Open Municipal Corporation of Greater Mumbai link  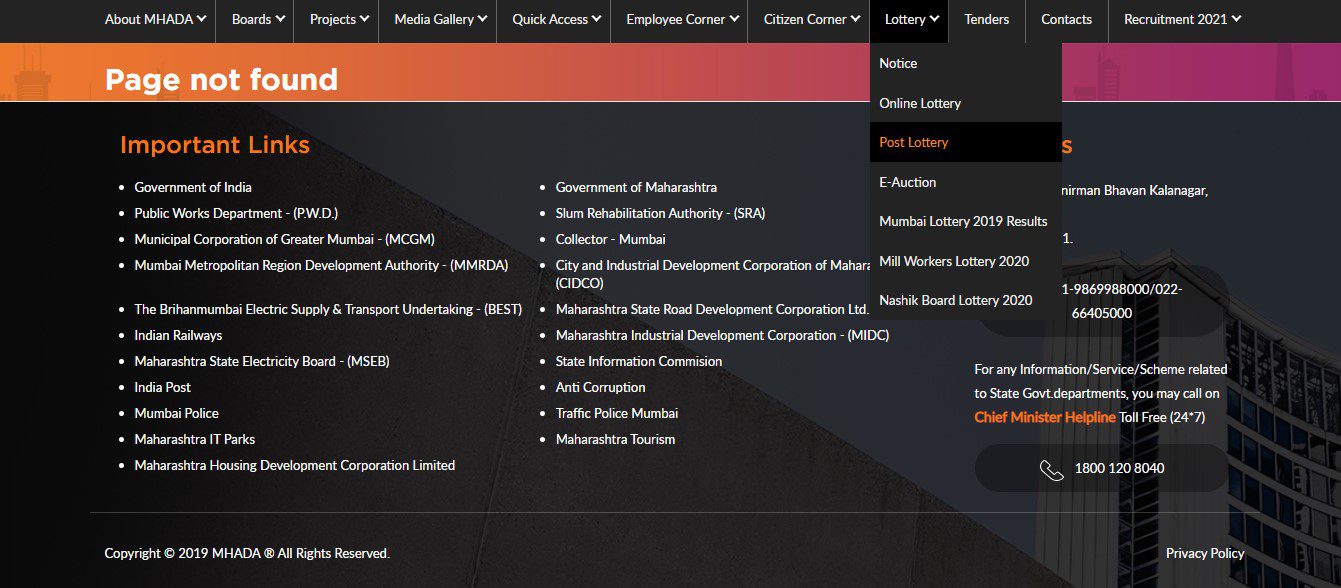tap(285, 239)
